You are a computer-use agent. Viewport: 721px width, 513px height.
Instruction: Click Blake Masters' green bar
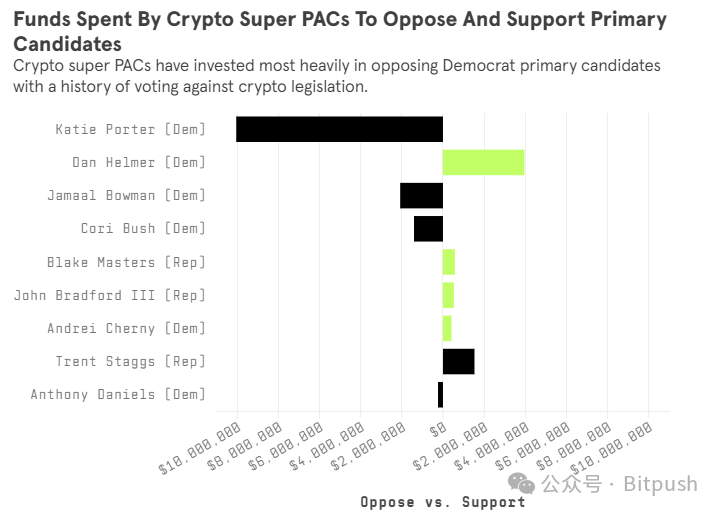(x=449, y=262)
